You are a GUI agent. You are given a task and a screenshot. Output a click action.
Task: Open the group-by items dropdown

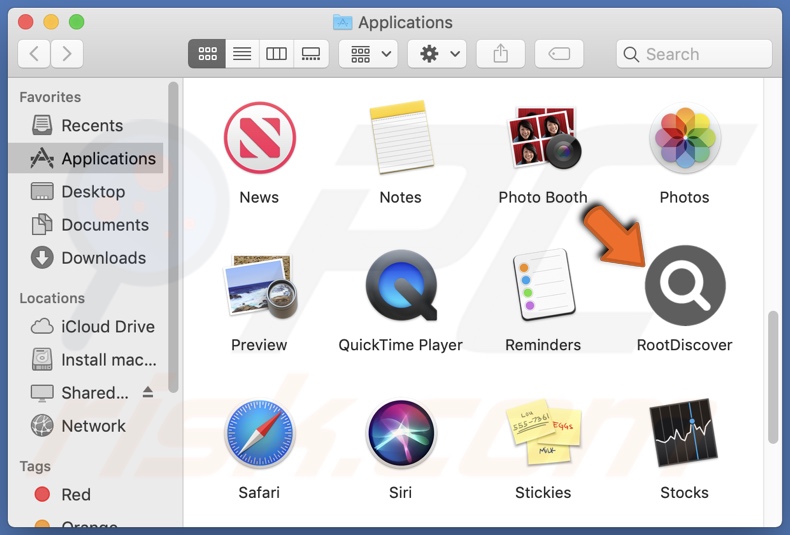pyautogui.click(x=368, y=53)
